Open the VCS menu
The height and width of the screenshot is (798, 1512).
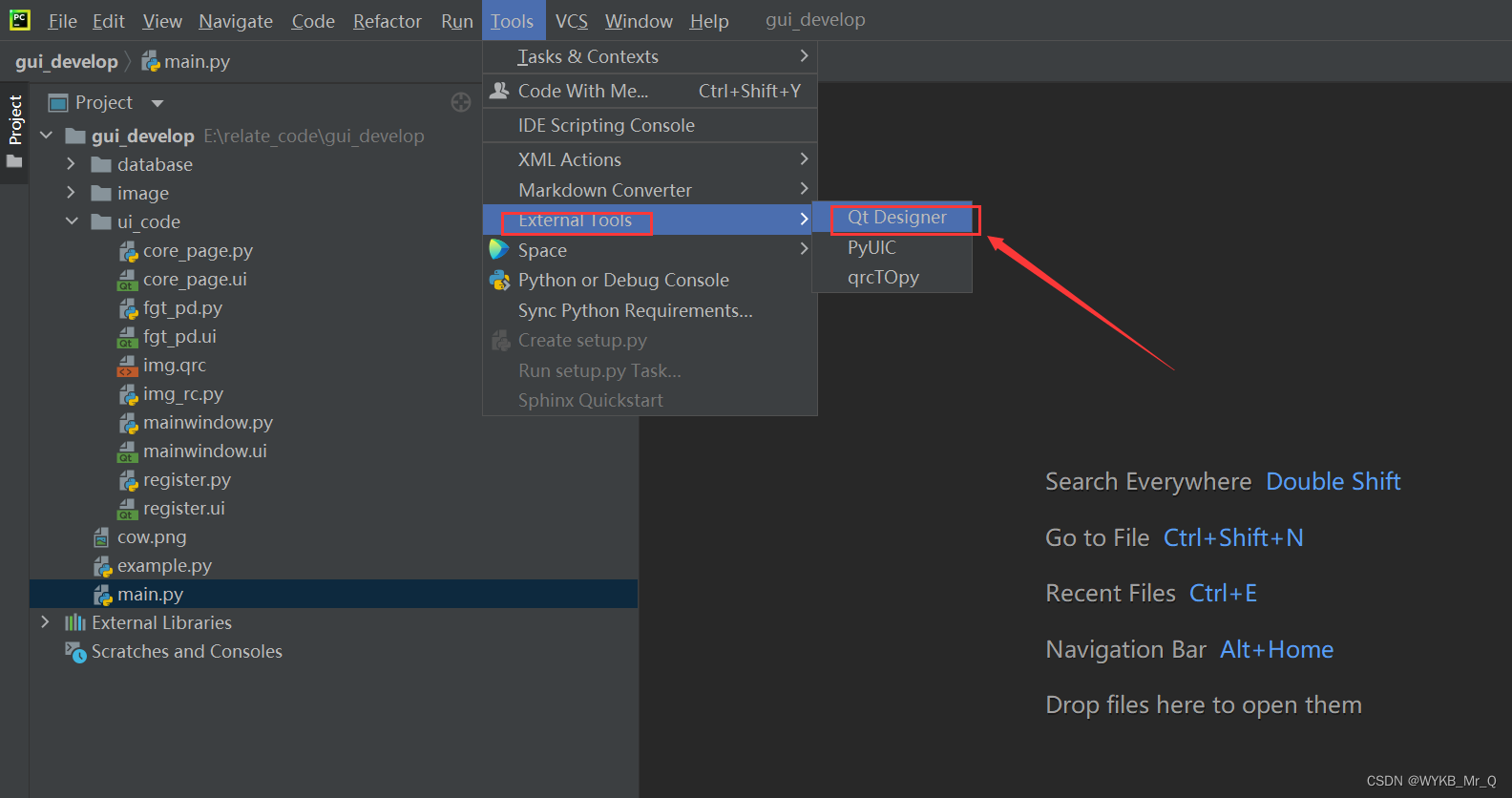pos(571,21)
